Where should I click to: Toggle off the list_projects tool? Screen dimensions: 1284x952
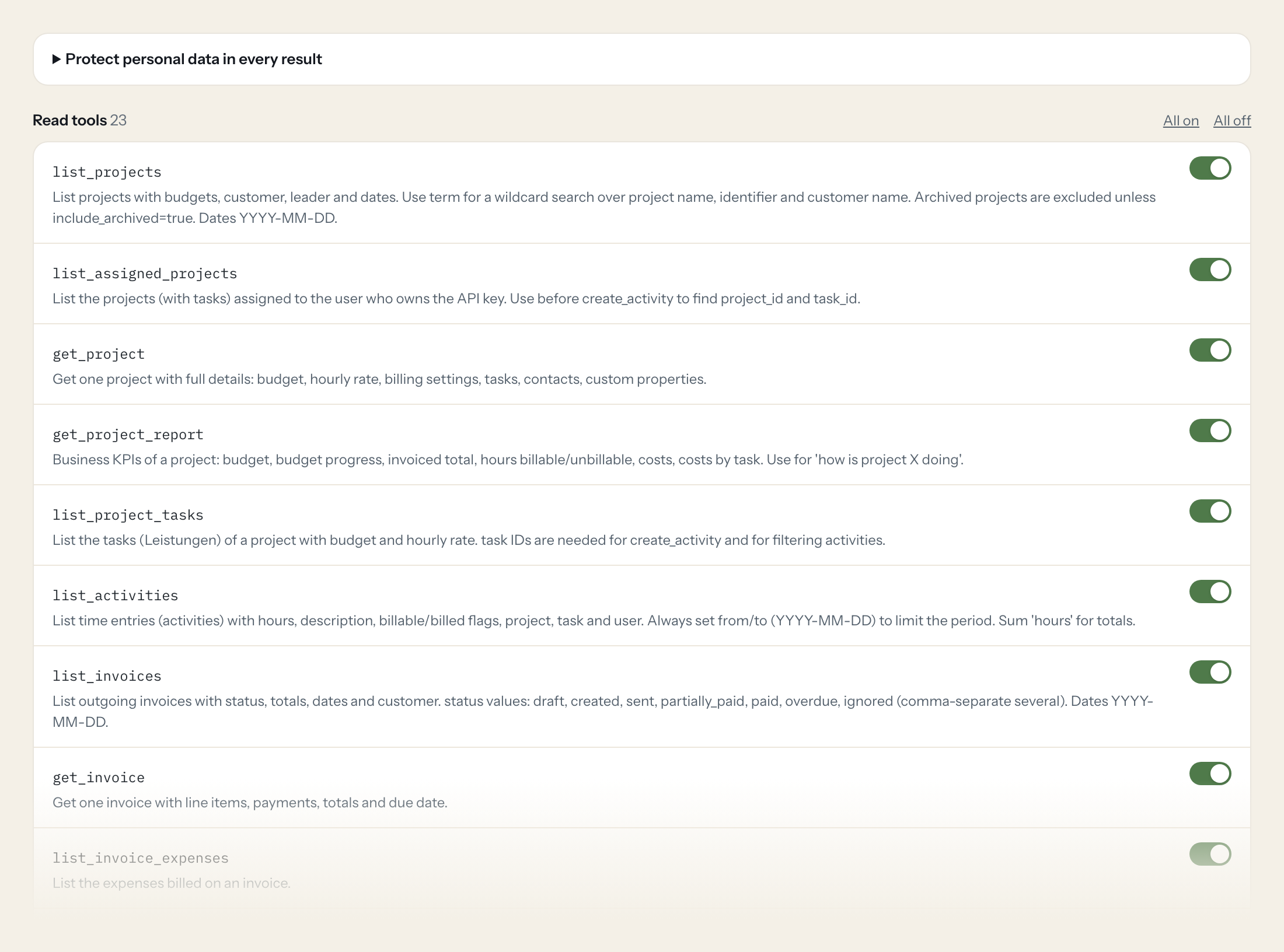click(1210, 168)
